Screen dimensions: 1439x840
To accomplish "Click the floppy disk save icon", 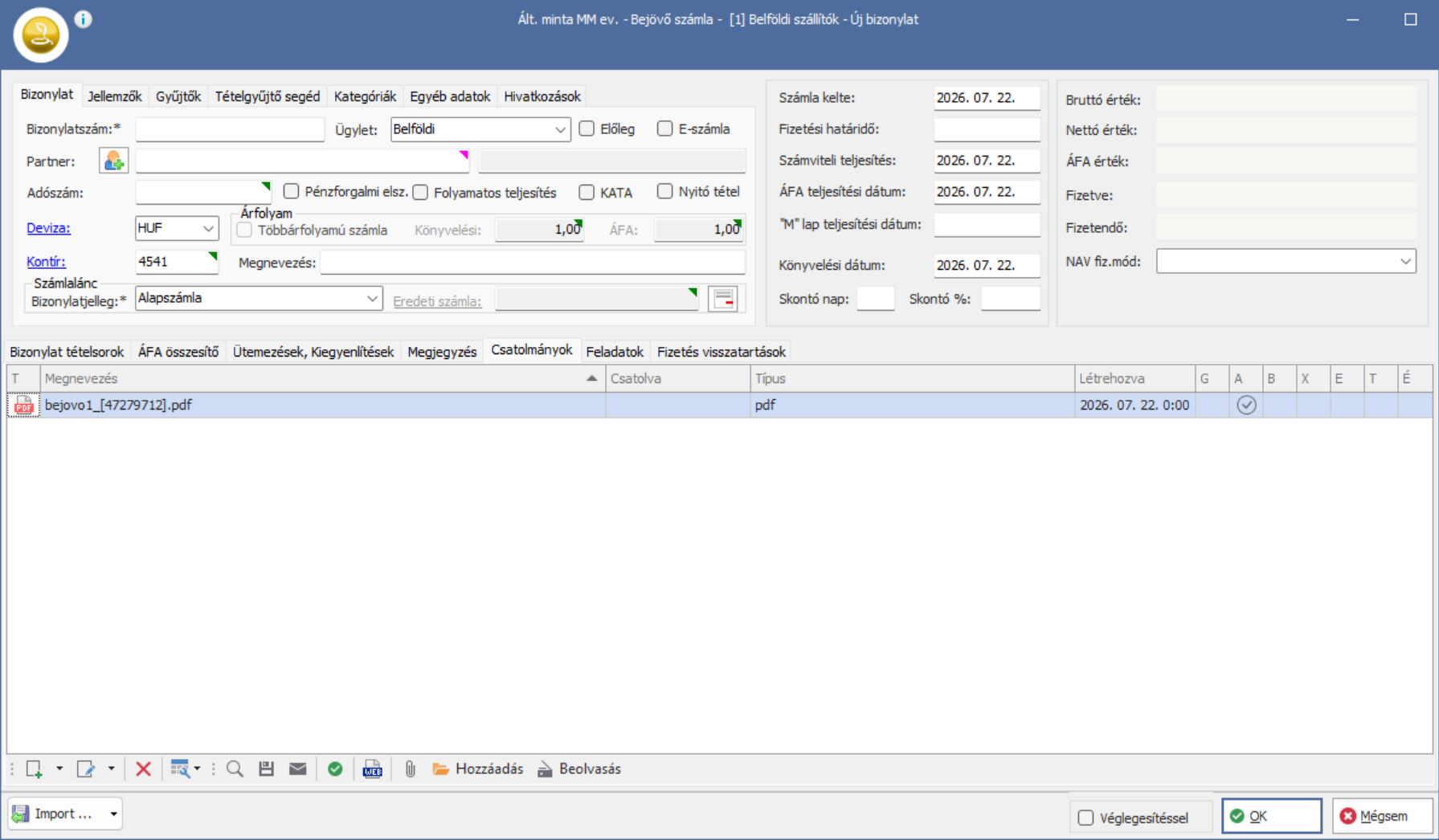I will click(266, 769).
